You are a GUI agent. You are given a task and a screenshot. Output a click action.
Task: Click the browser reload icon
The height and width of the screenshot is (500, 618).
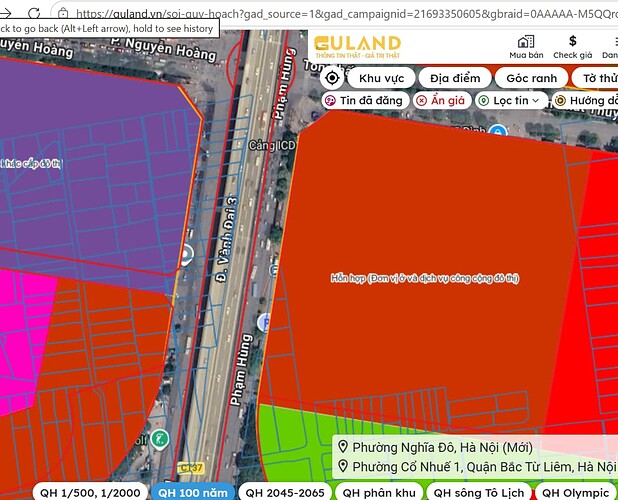coord(34,14)
